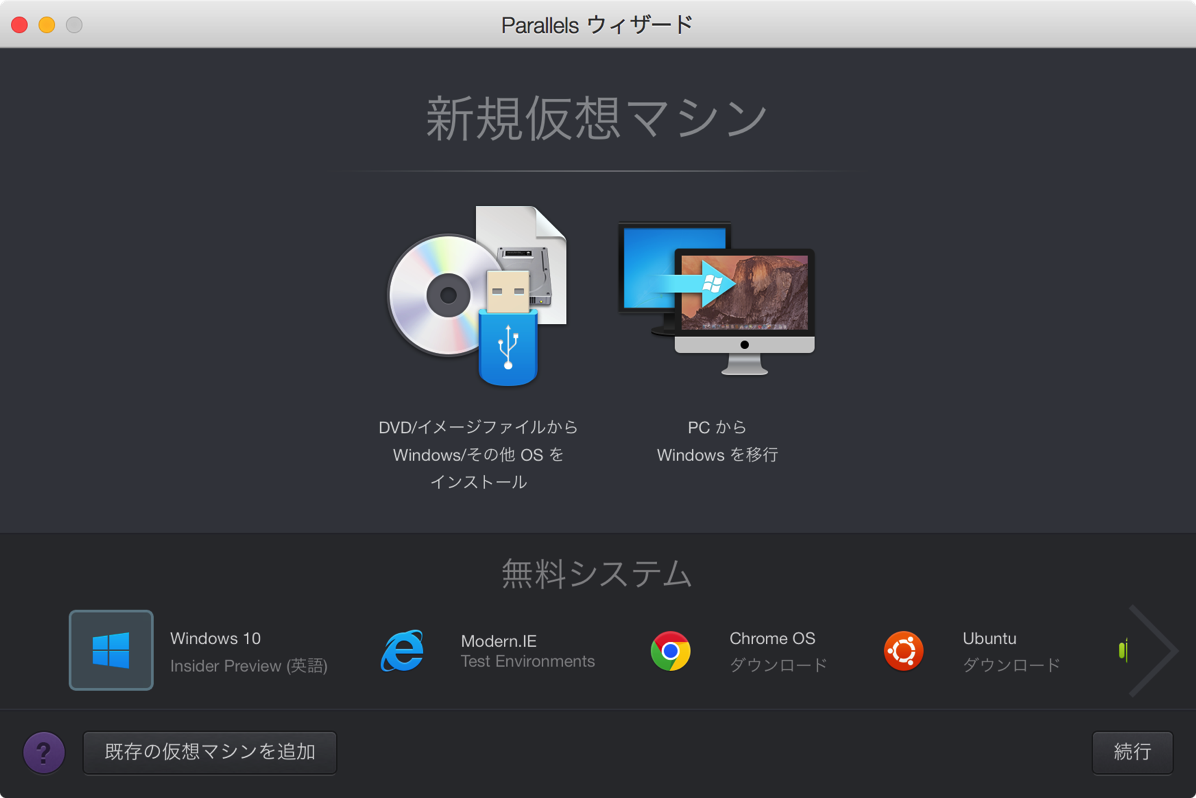1196x798 pixels.
Task: Click the 'PC から Windows を移行' label
Action: pos(717,441)
